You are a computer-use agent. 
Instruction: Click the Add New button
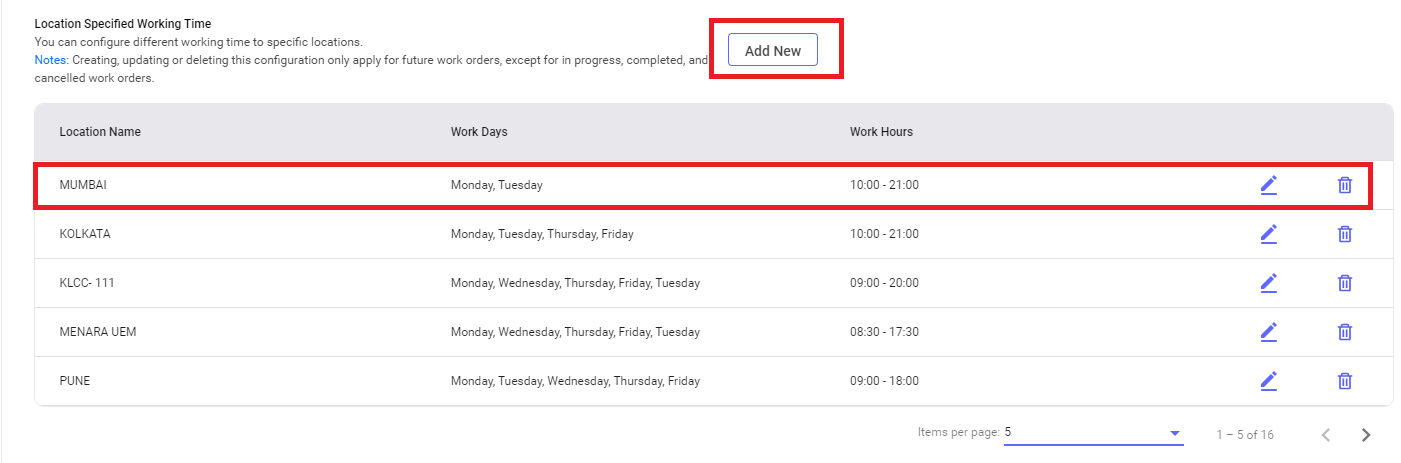(773, 50)
